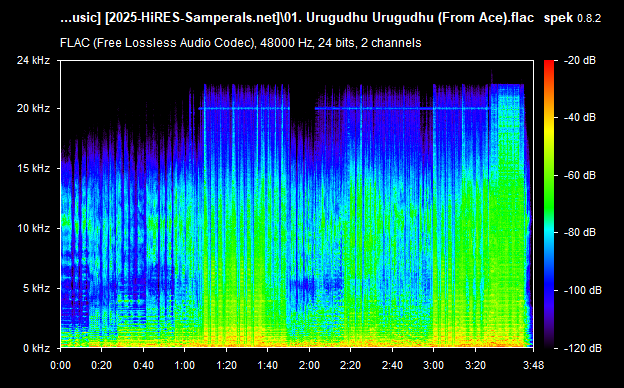Click the file name title text
The image size is (624, 388).
tap(297, 18)
